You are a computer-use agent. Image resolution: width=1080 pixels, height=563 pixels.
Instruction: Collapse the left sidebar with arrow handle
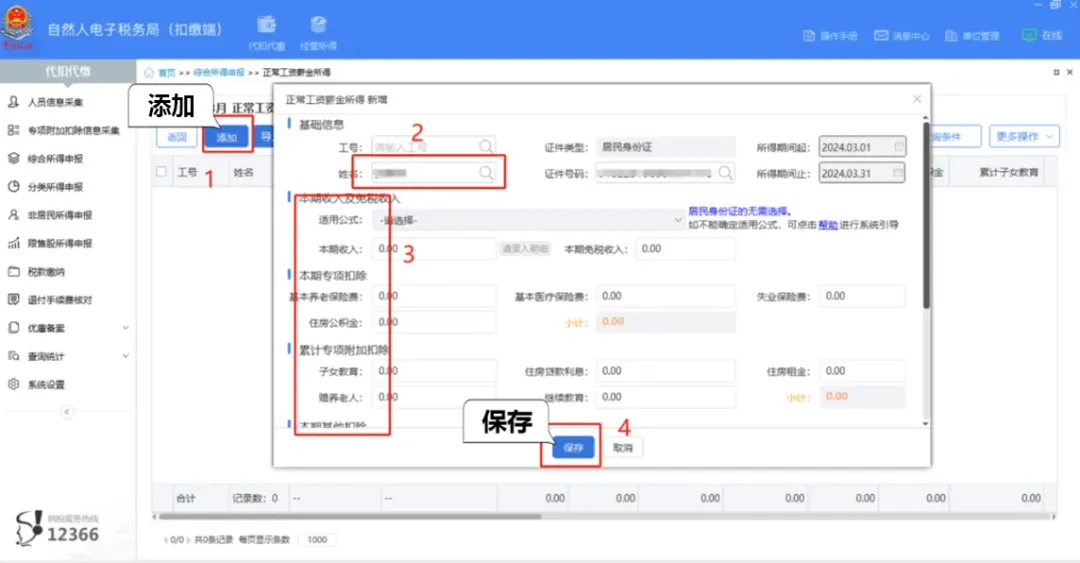67,412
